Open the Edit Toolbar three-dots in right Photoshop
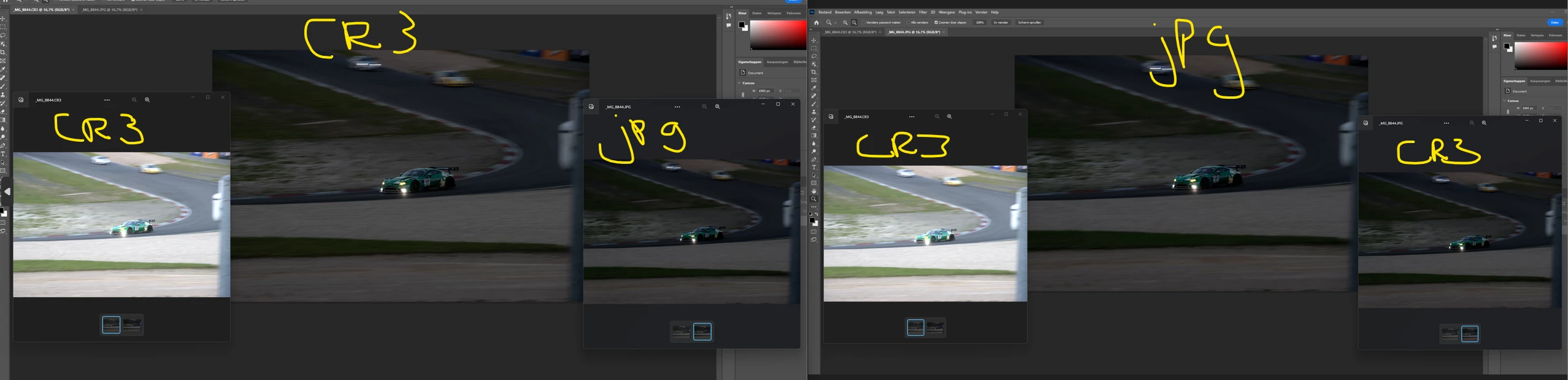 (814, 207)
